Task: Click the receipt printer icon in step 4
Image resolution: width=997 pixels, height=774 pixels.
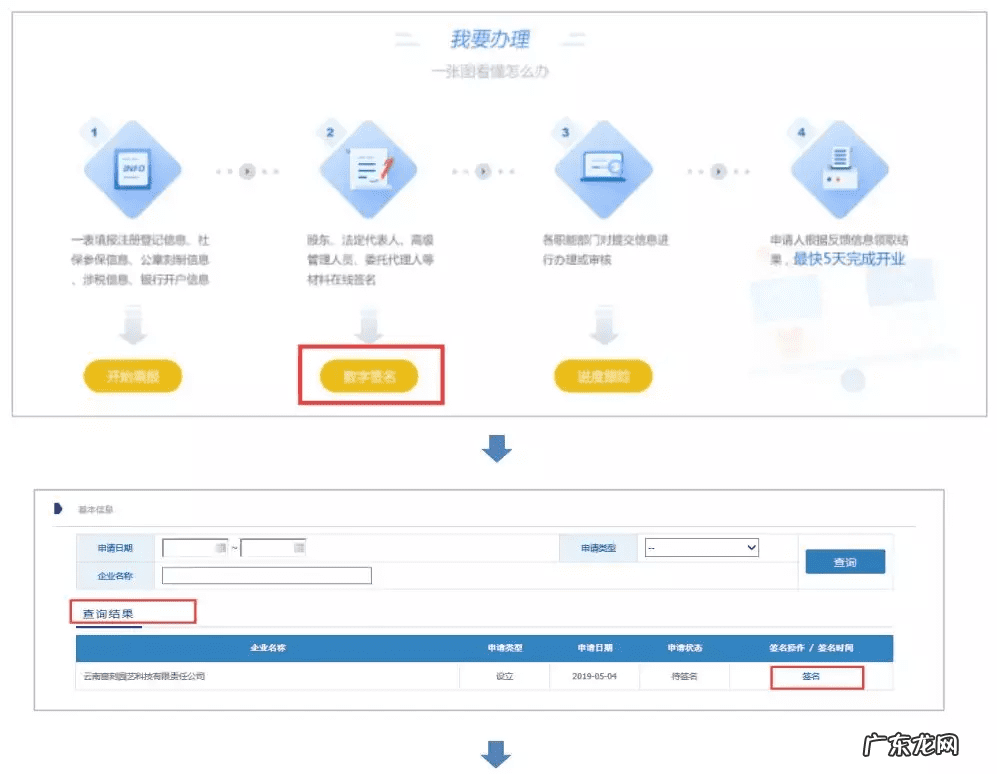Action: pyautogui.click(x=838, y=166)
